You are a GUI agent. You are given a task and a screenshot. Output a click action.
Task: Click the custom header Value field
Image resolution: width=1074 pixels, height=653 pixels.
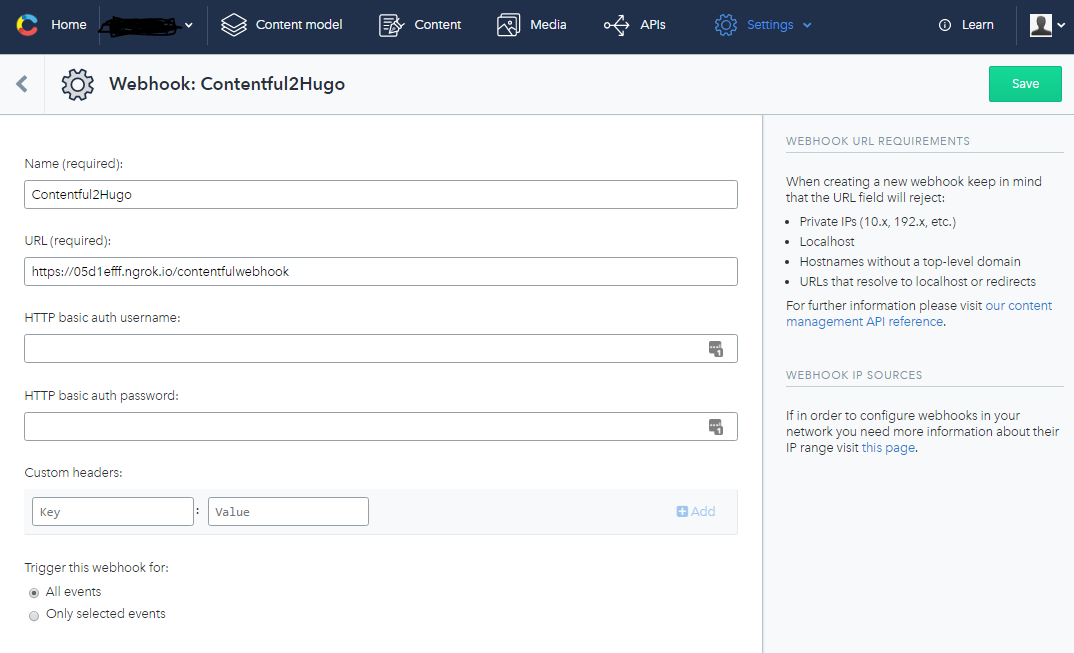[x=288, y=512]
